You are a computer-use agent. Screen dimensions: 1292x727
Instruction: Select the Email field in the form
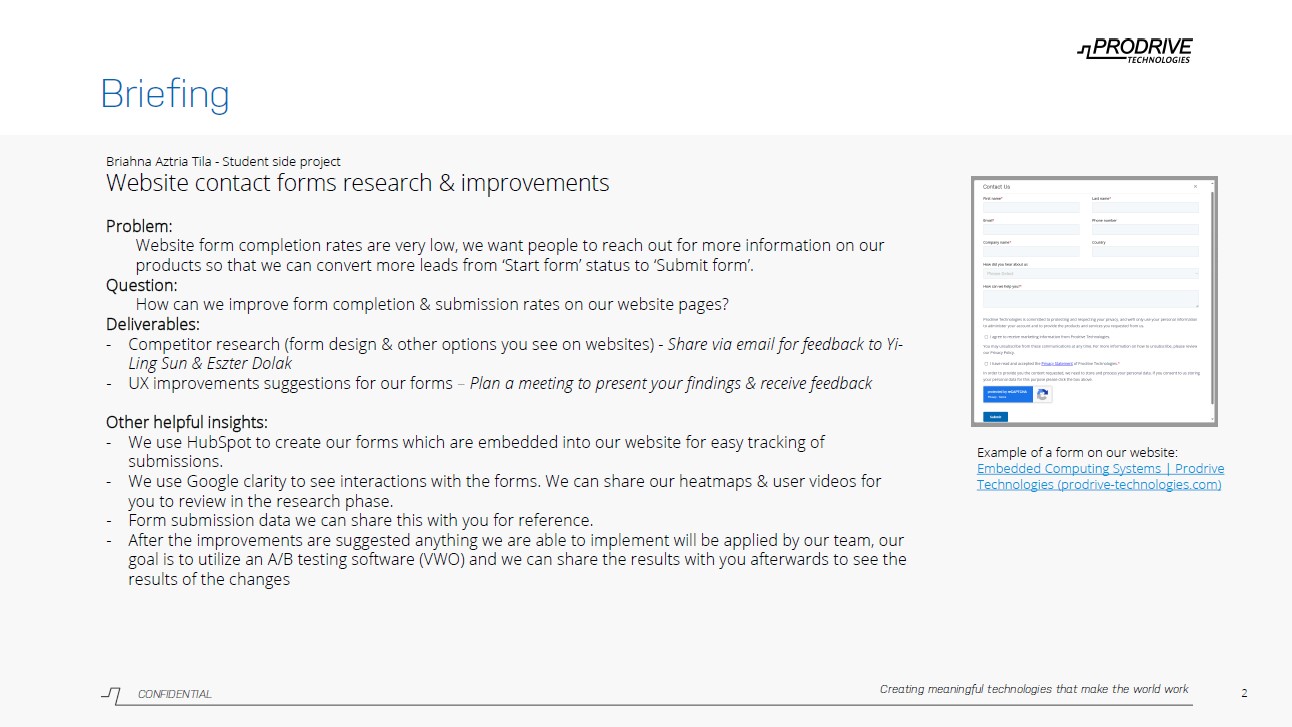pyautogui.click(x=1031, y=230)
